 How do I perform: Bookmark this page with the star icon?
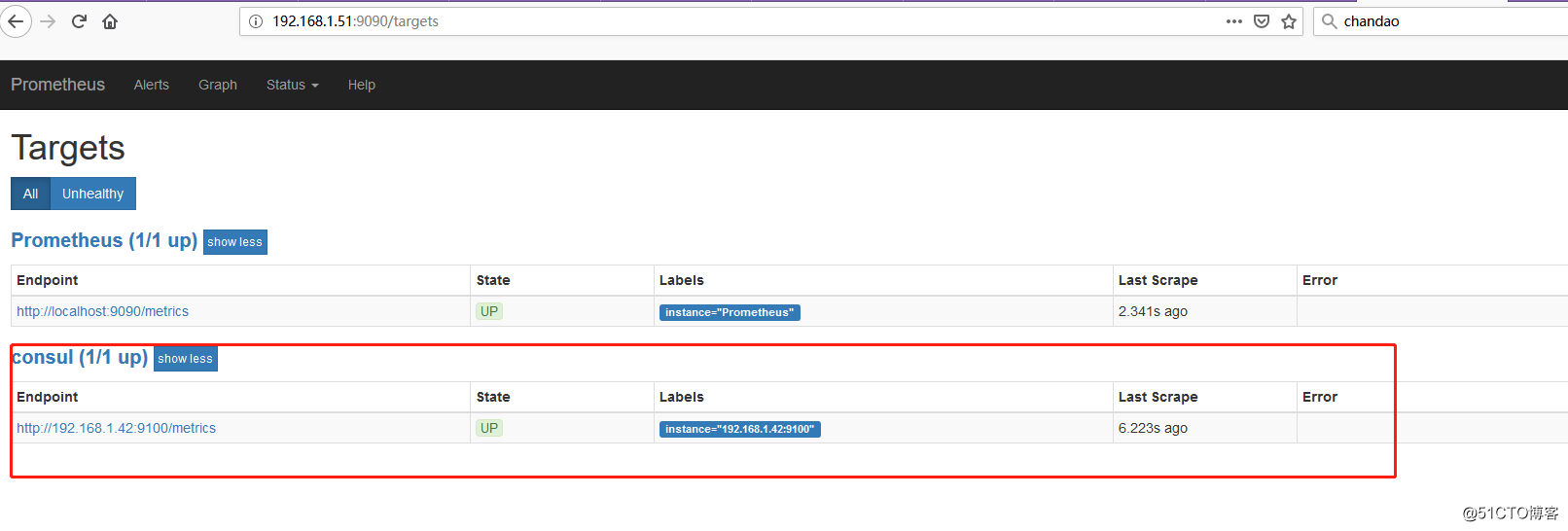(x=1289, y=21)
